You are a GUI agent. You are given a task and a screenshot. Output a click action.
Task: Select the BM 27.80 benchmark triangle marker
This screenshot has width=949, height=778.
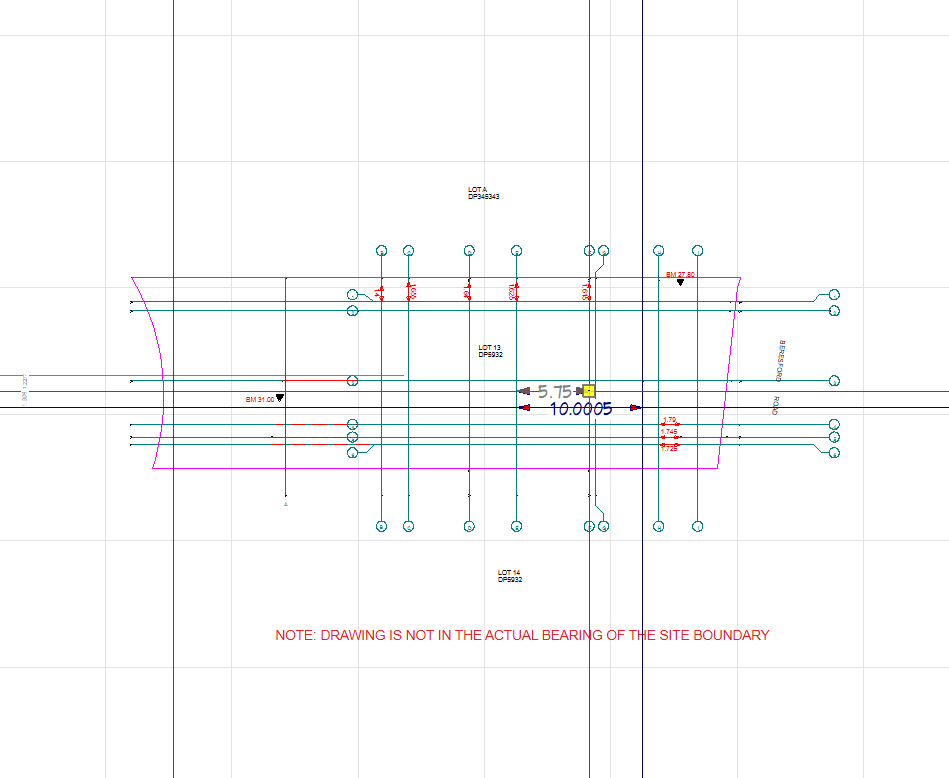(x=680, y=283)
